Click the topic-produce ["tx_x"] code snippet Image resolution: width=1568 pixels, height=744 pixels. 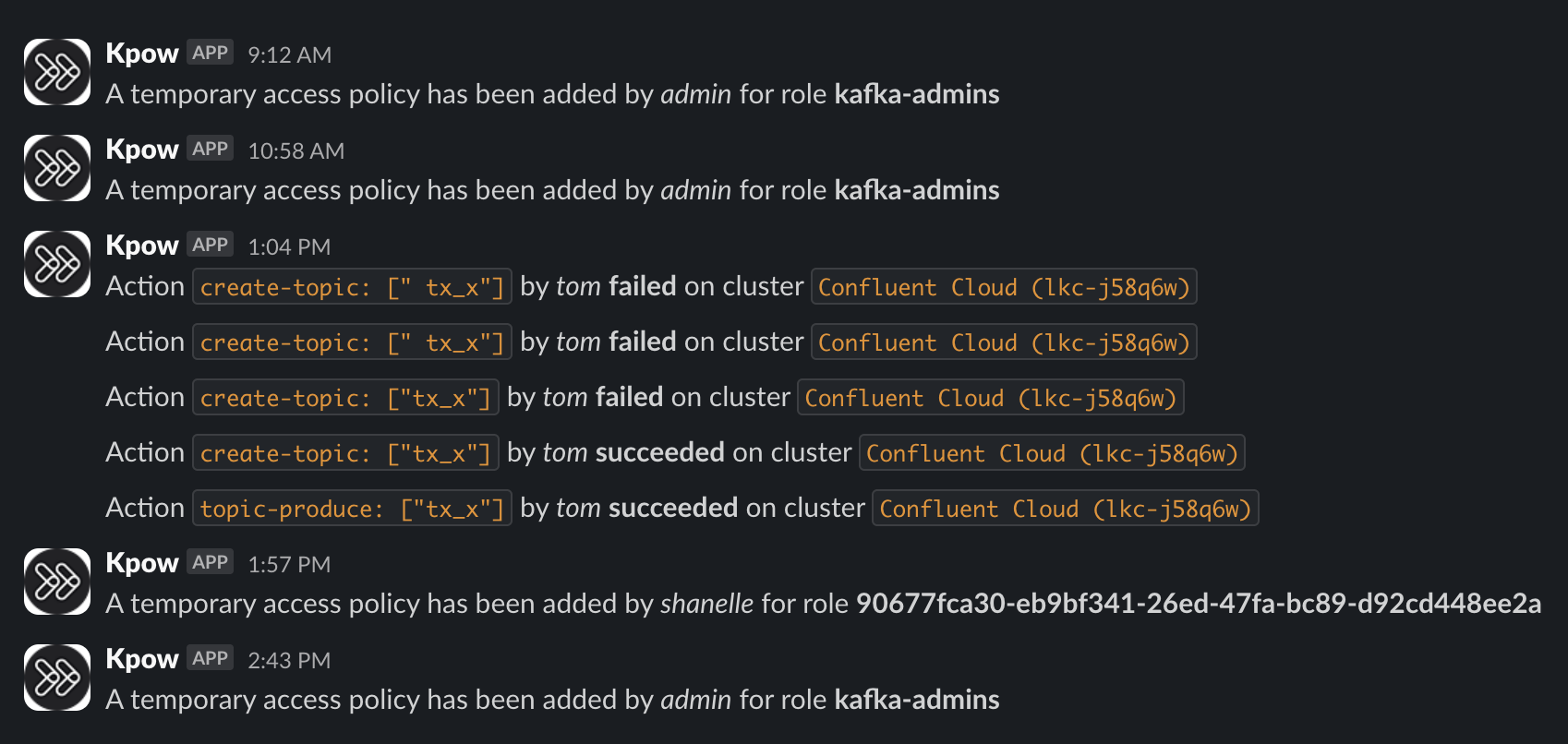coord(352,509)
